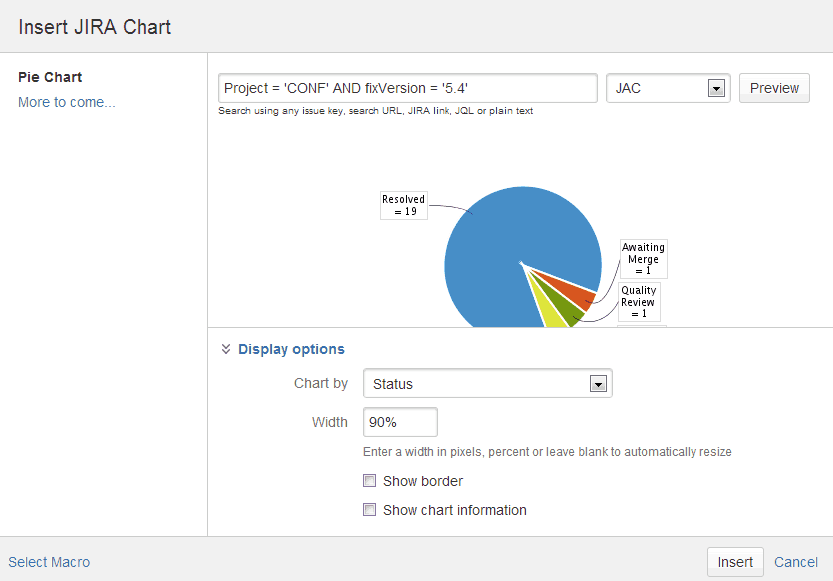Toggle the Show border checkbox
The height and width of the screenshot is (581, 833).
pyautogui.click(x=369, y=481)
